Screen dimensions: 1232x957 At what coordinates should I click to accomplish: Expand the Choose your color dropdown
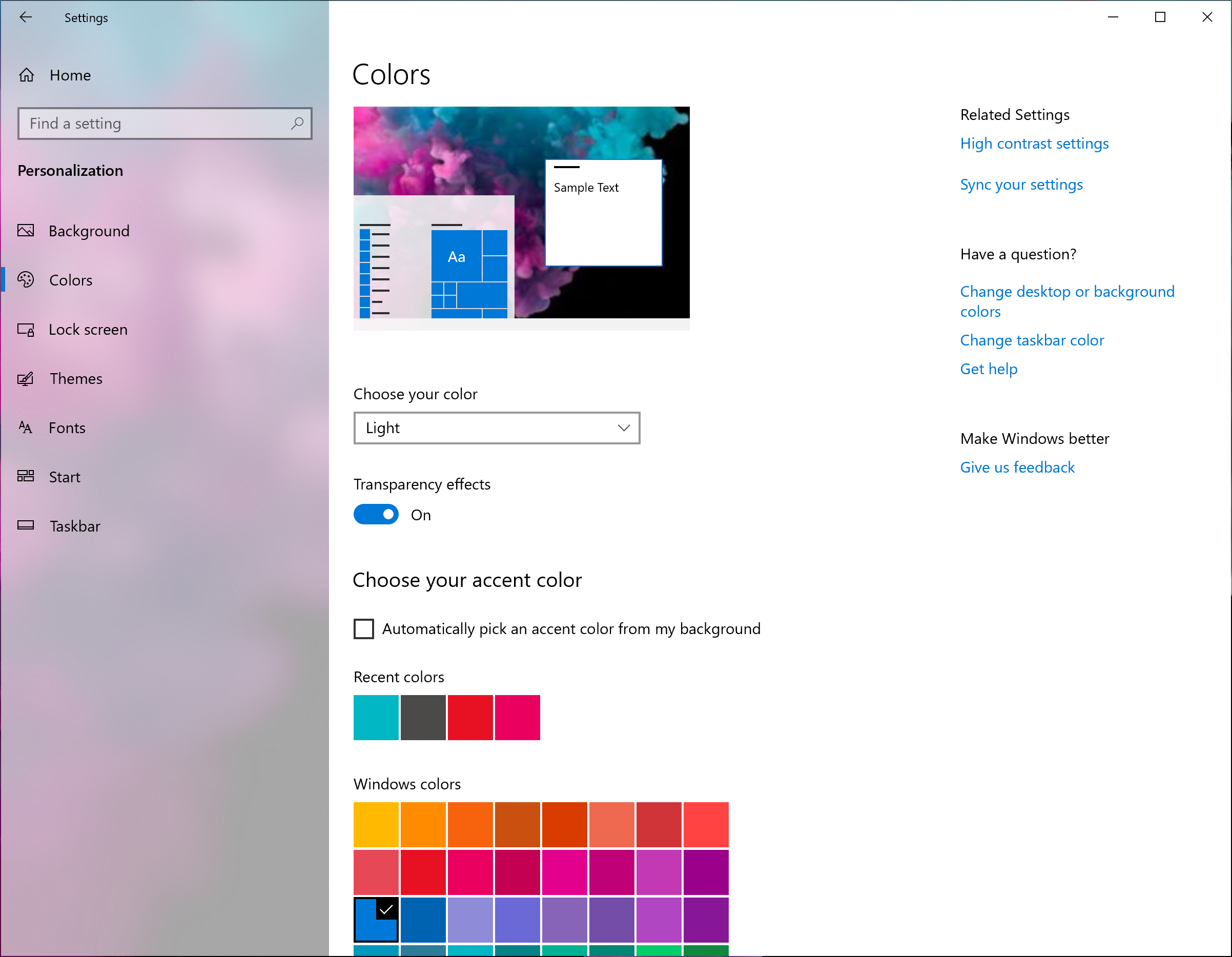(497, 428)
